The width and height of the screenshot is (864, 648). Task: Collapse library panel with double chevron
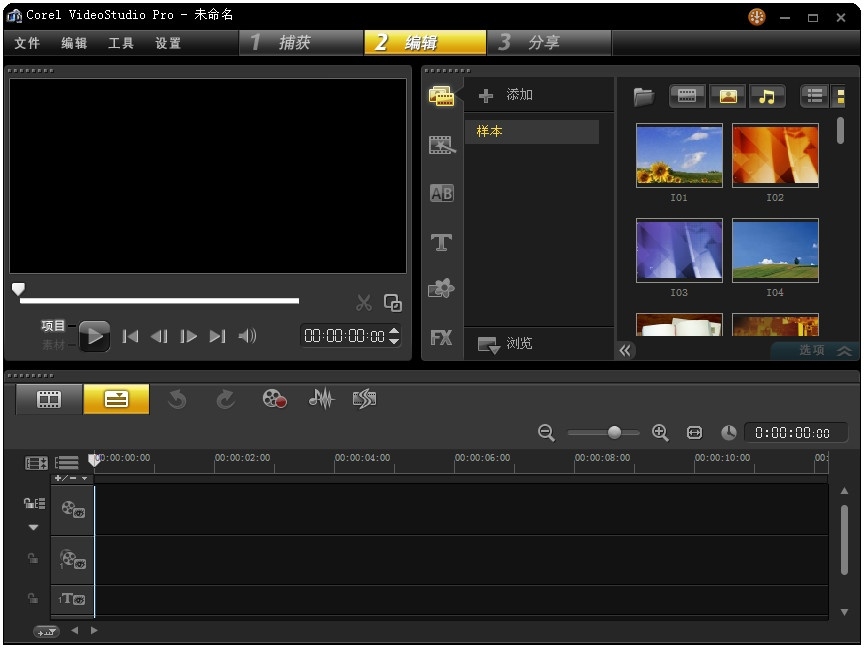click(626, 350)
